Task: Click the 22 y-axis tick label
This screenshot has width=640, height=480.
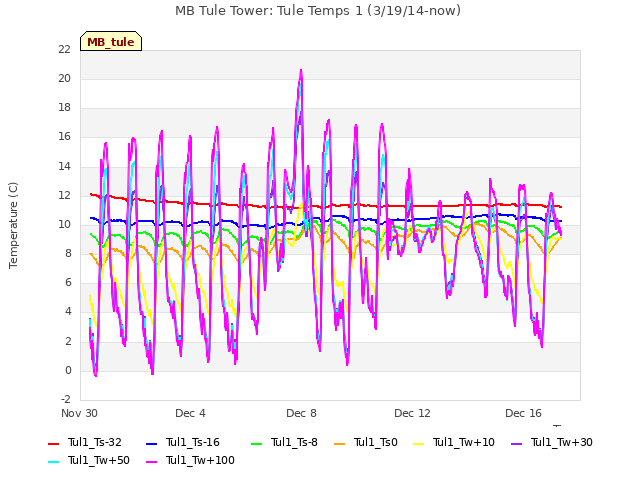Action: (64, 49)
